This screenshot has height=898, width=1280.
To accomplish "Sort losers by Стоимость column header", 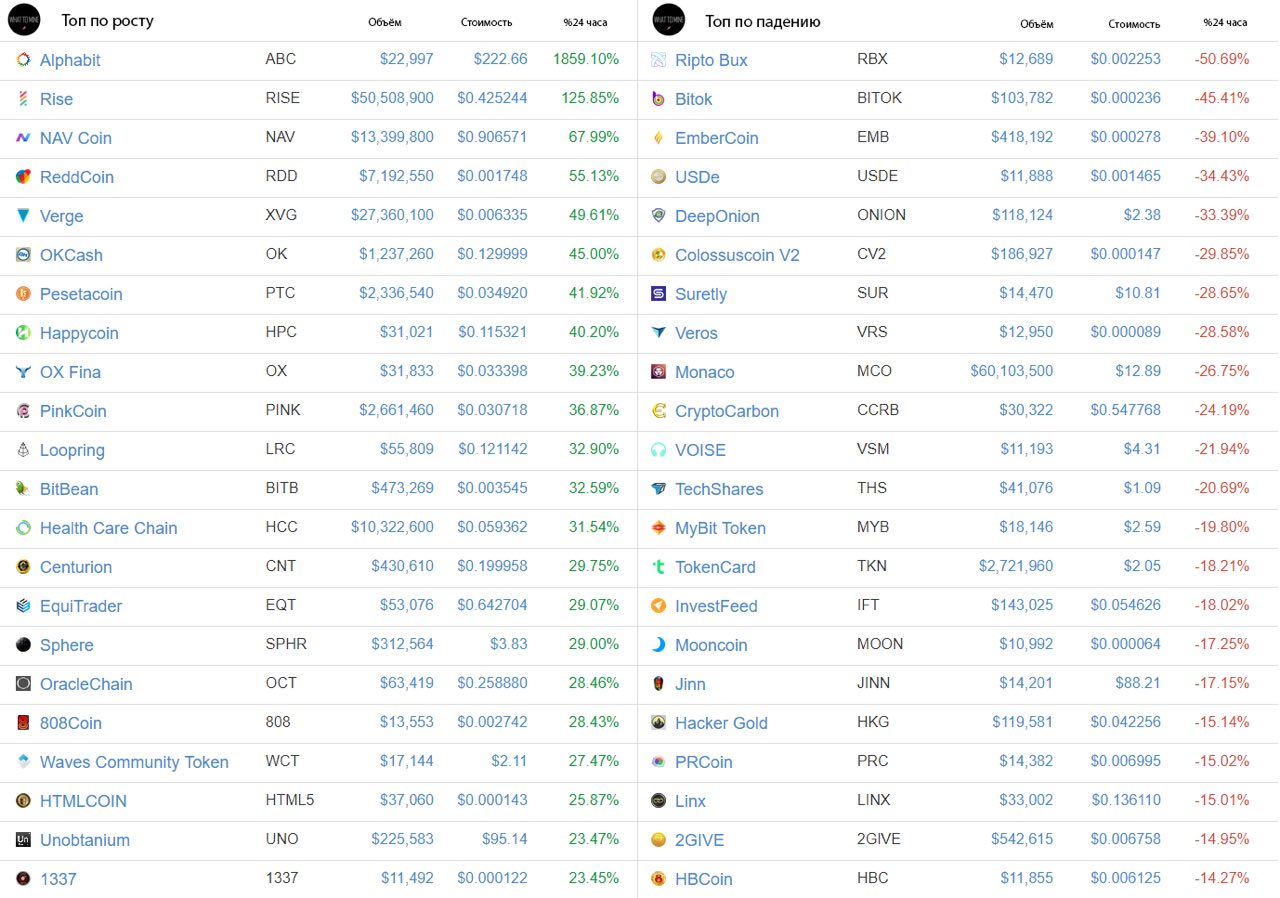I will [1135, 23].
